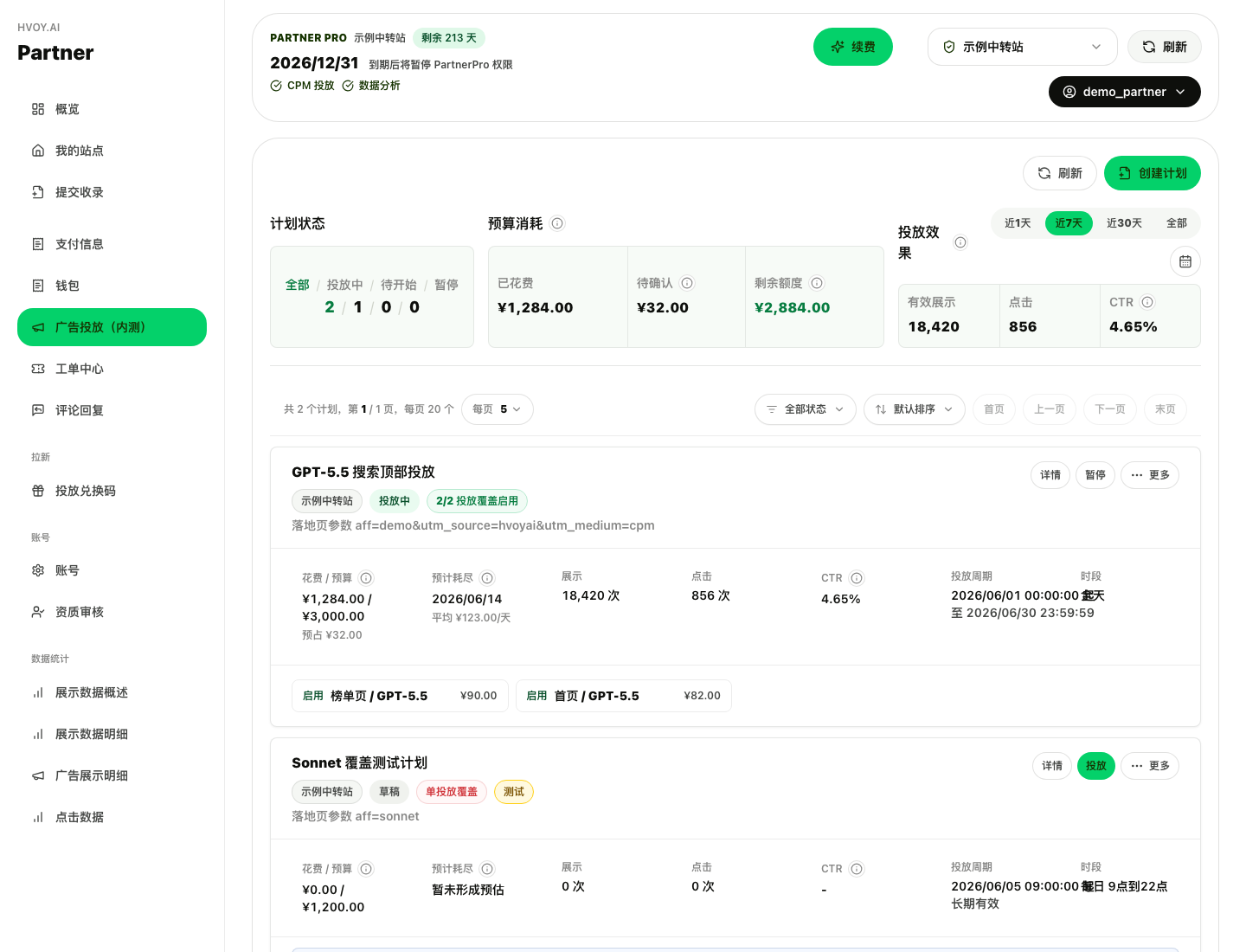The height and width of the screenshot is (952, 1246).
Task: Open the 概览 overview sidebar item
Action: click(x=112, y=109)
